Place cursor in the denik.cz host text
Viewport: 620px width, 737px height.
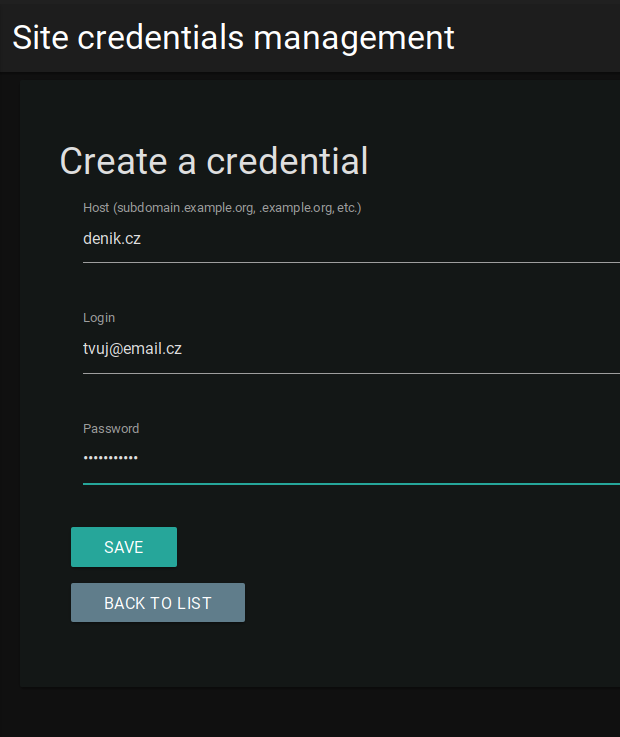[x=112, y=240]
